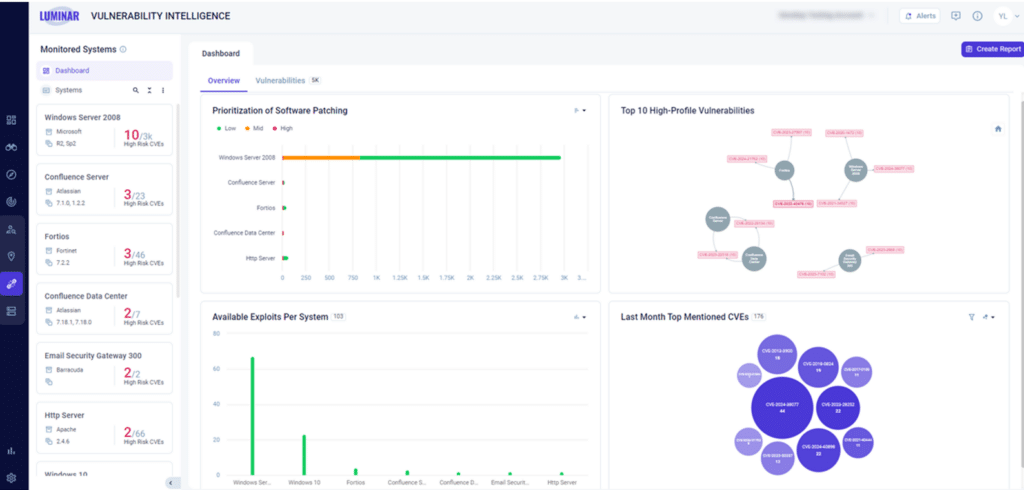Open the settings gear in left rail
Screen dimensions: 1024x490
pyautogui.click(x=11, y=478)
